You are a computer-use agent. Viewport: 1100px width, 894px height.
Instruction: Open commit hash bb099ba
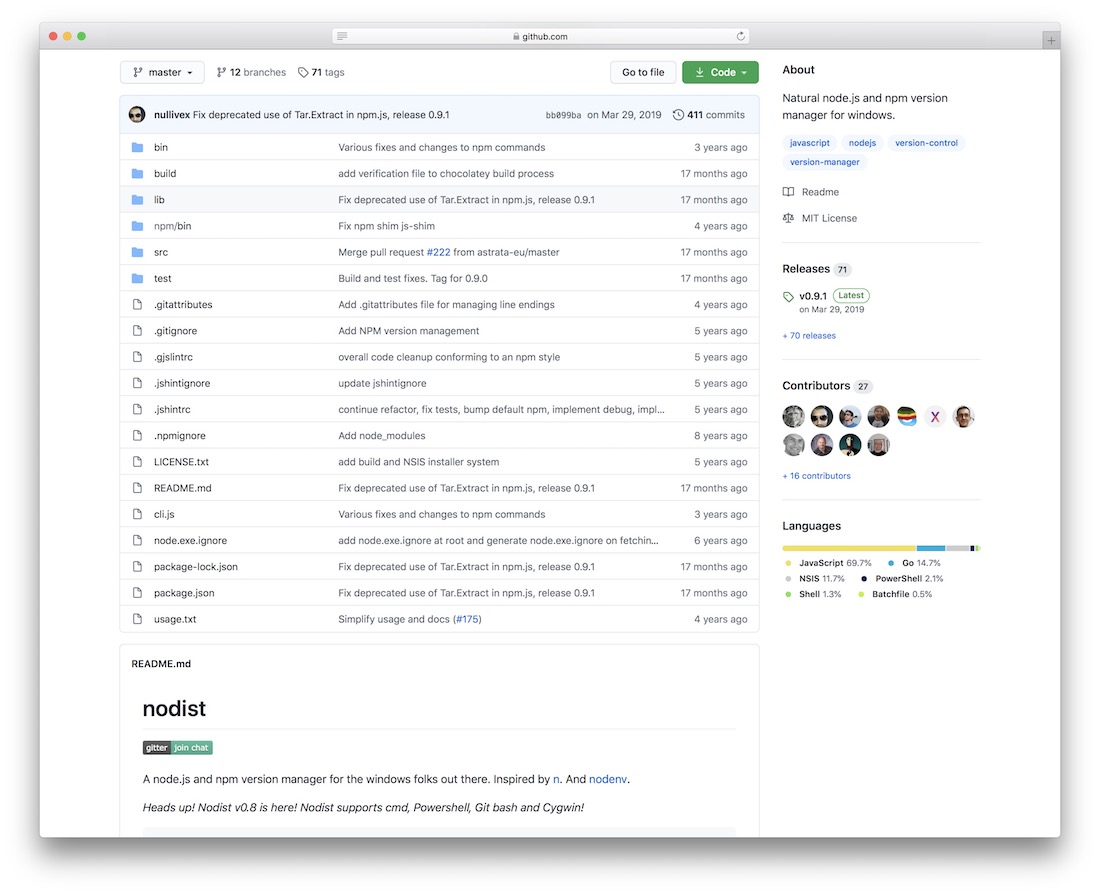pos(563,115)
